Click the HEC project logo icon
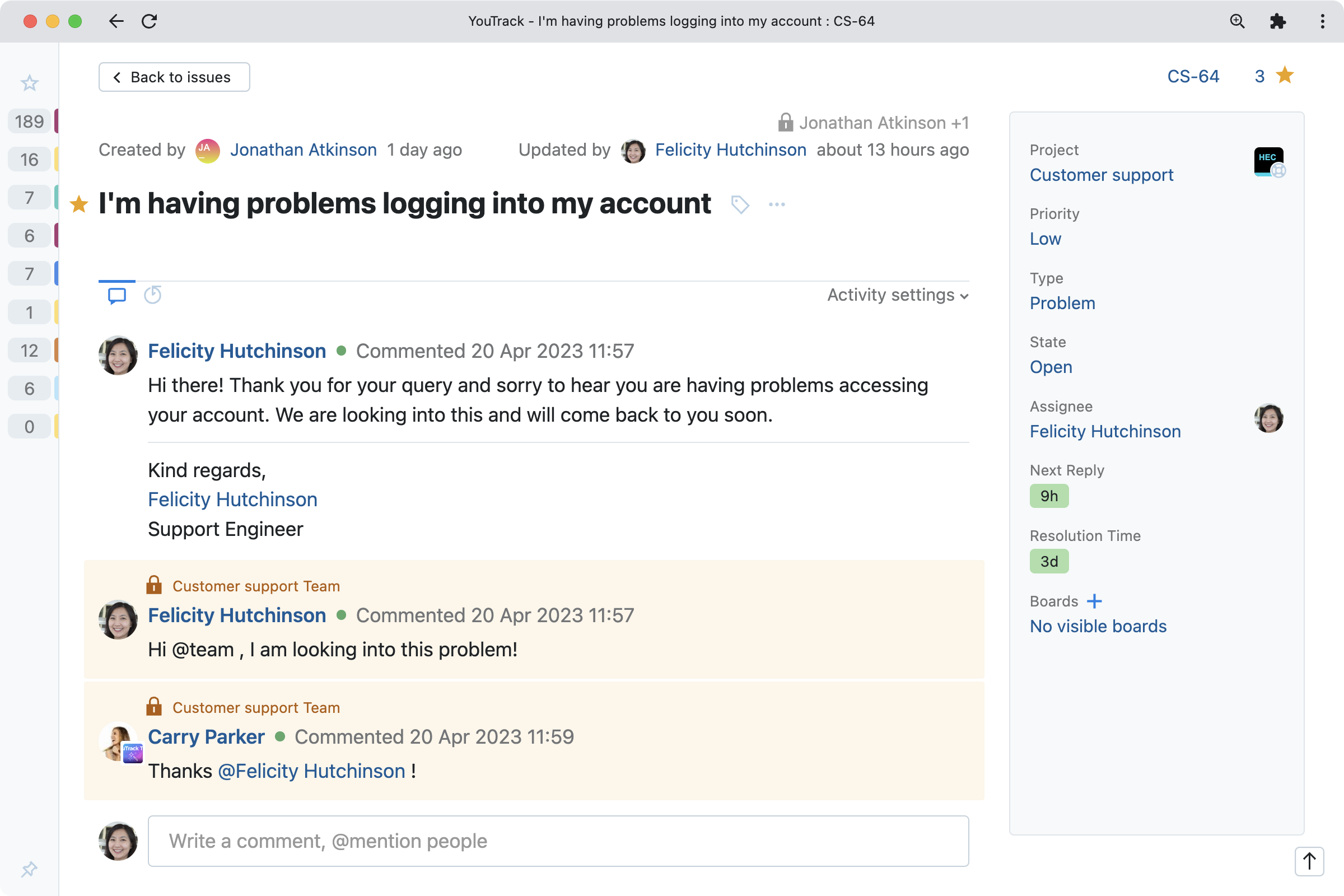This screenshot has height=896, width=1344. (x=1269, y=162)
